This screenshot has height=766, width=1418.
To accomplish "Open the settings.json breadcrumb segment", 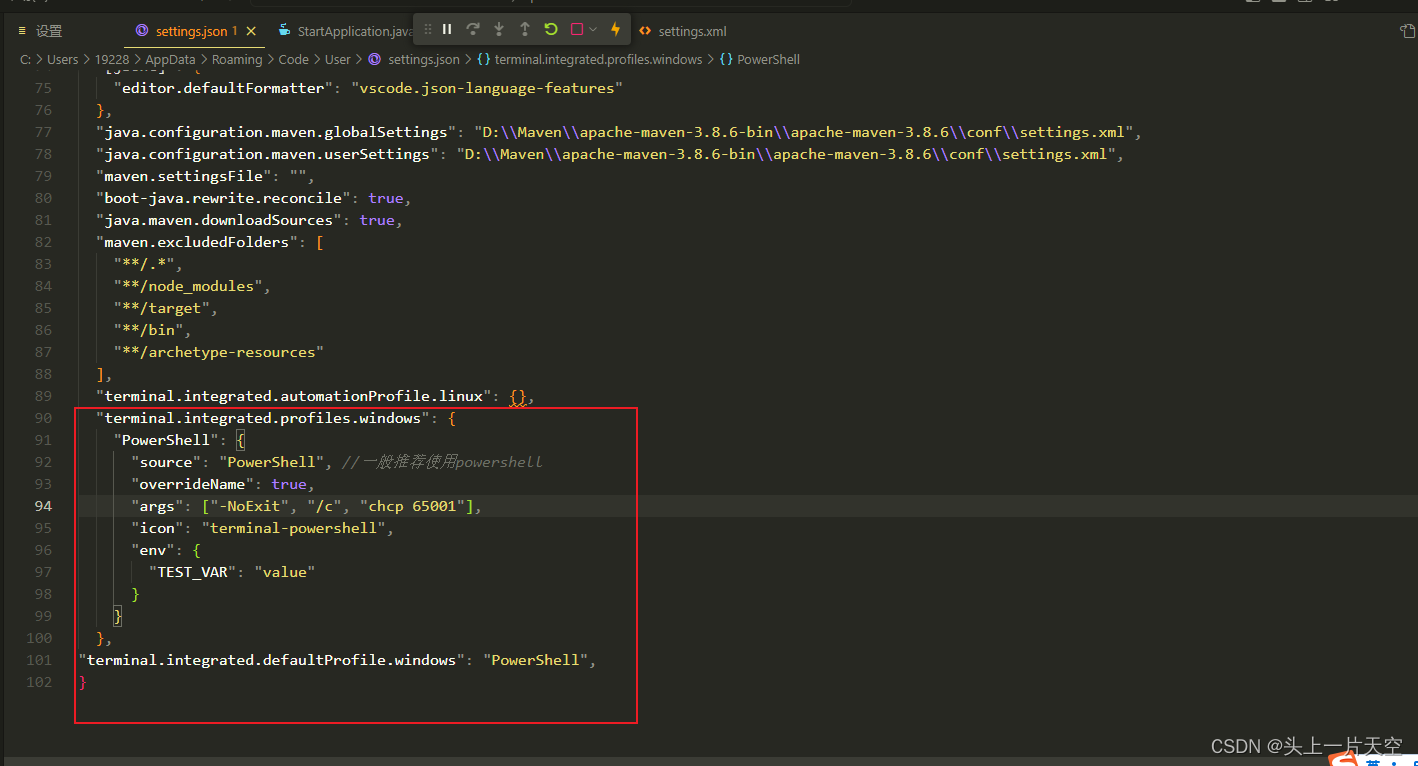I will tap(424, 59).
